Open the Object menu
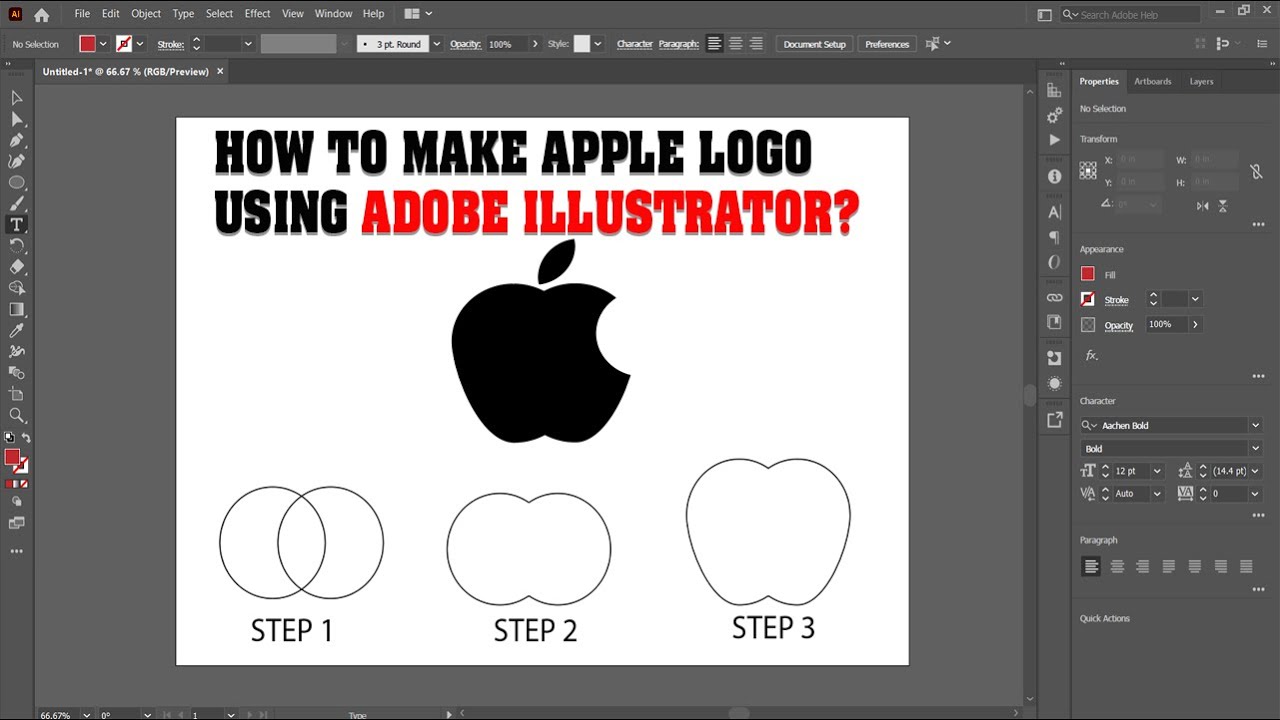 146,14
